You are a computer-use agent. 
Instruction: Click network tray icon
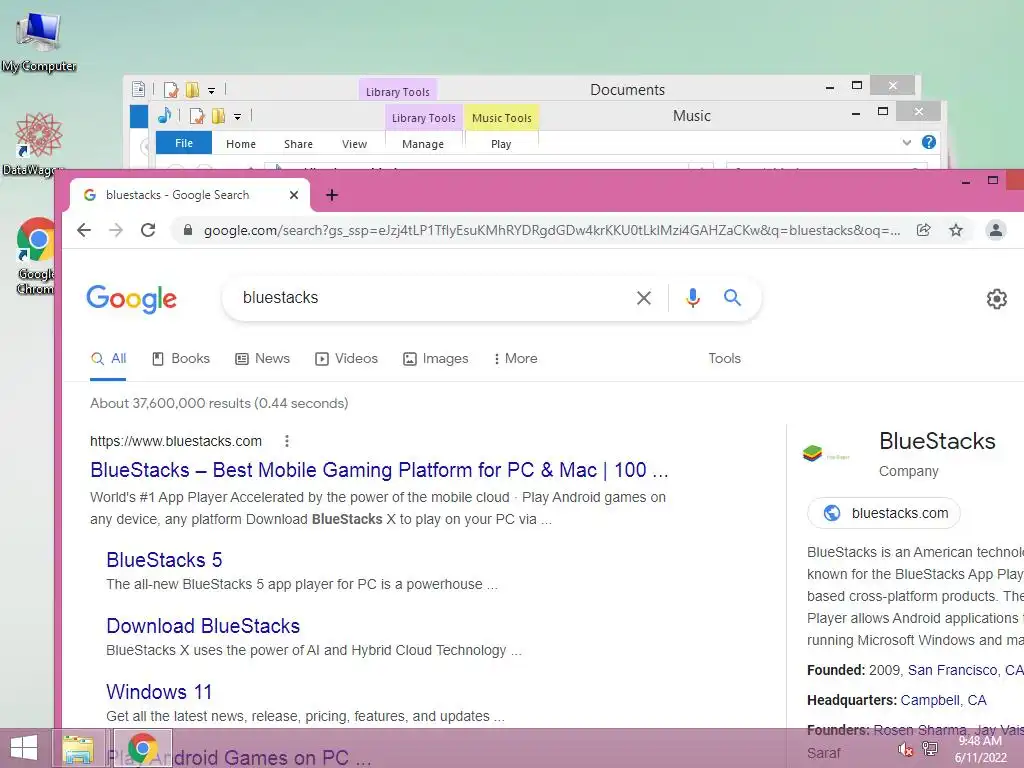[930, 748]
